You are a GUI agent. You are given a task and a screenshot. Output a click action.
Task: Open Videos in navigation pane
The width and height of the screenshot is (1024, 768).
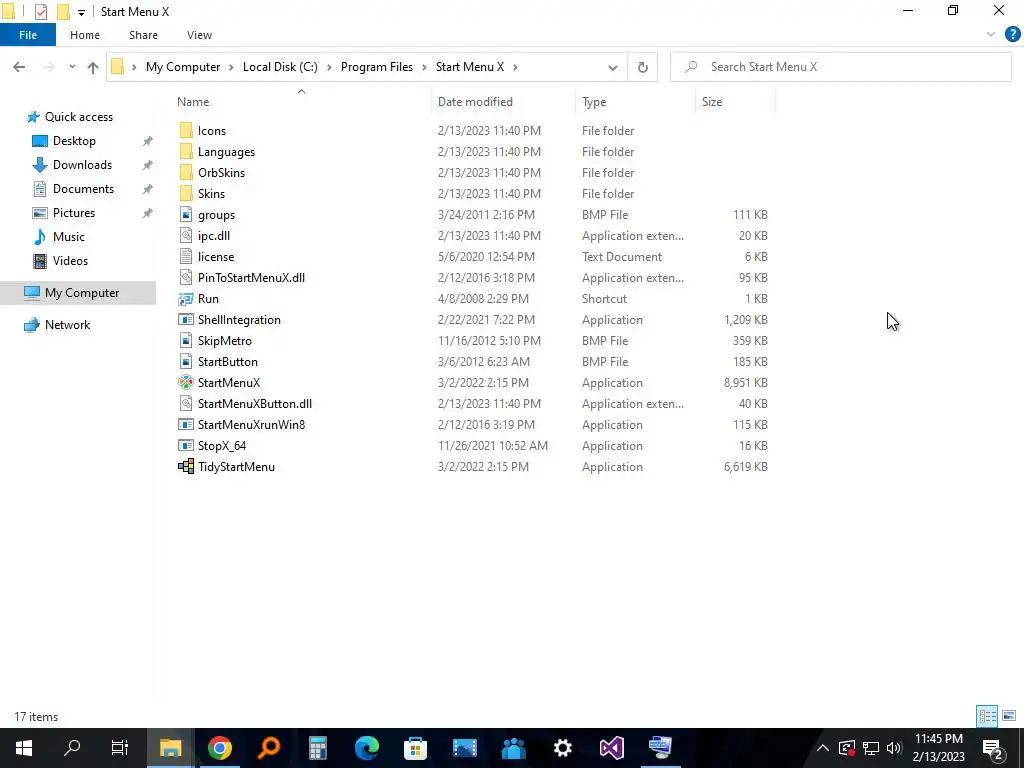tap(70, 261)
